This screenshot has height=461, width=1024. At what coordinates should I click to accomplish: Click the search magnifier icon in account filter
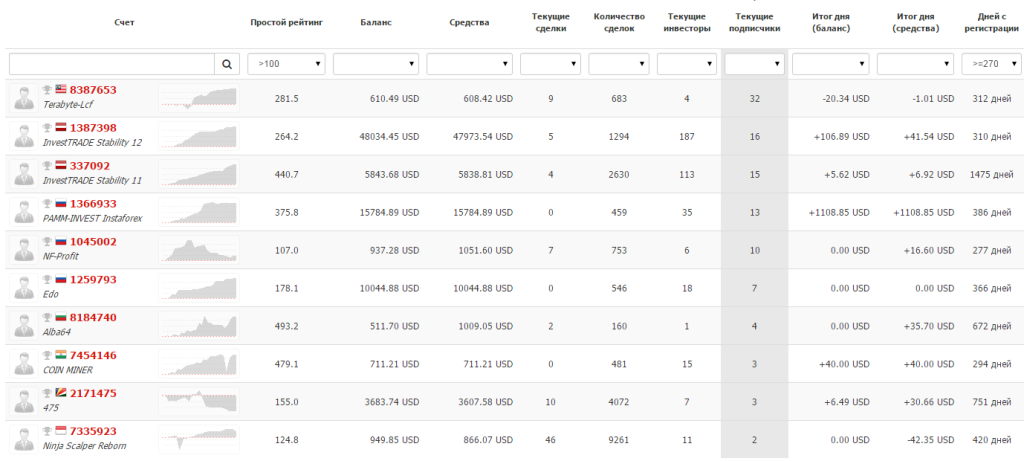point(227,64)
